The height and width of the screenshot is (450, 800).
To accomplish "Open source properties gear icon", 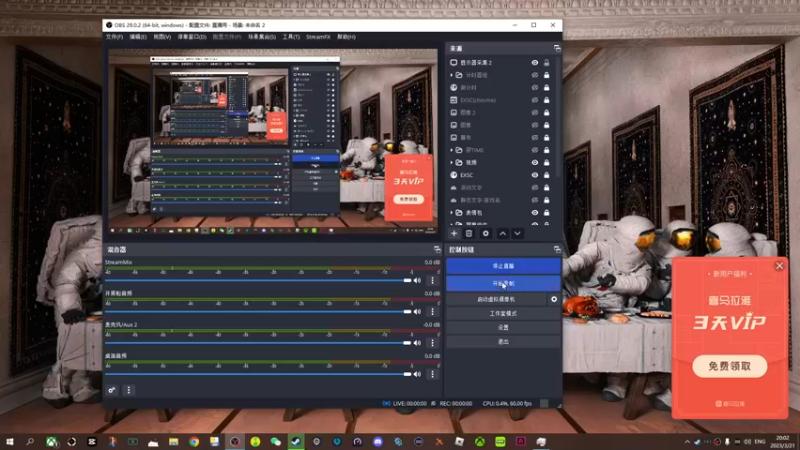I will point(486,234).
